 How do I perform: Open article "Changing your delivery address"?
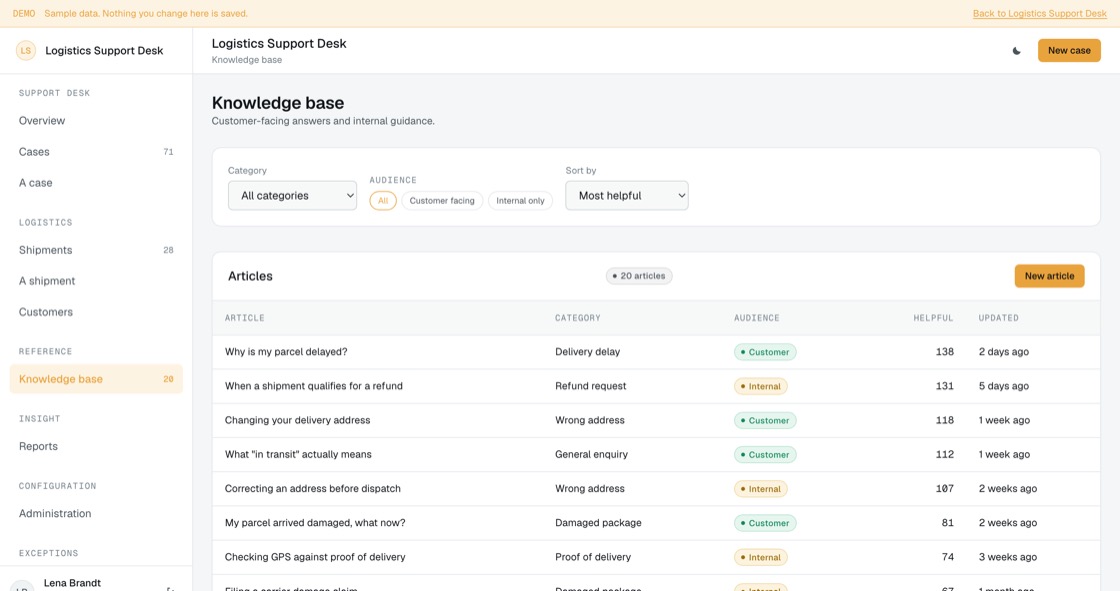[297, 421]
